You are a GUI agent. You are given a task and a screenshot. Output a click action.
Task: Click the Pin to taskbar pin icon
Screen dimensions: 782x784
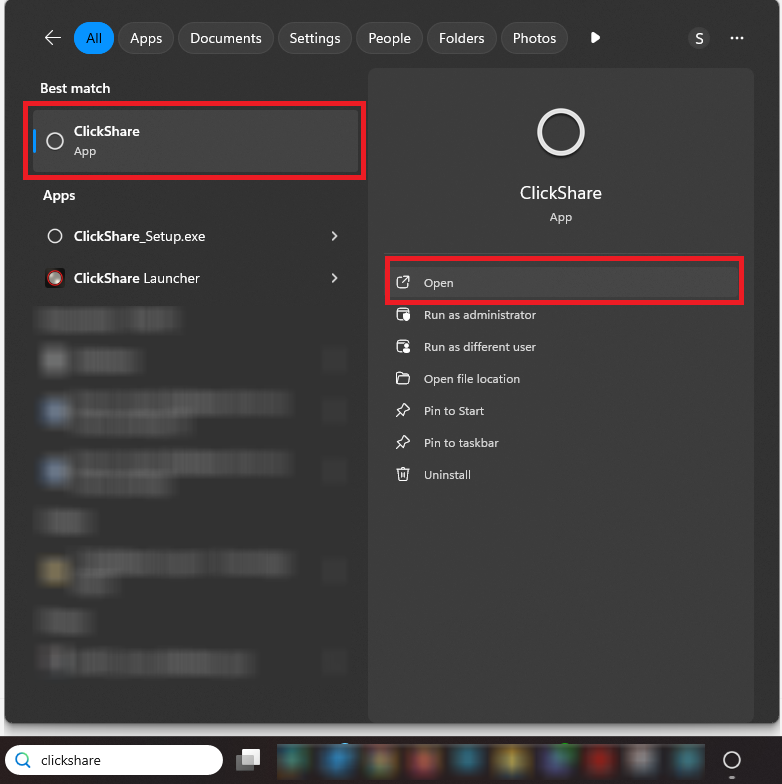pyautogui.click(x=403, y=442)
